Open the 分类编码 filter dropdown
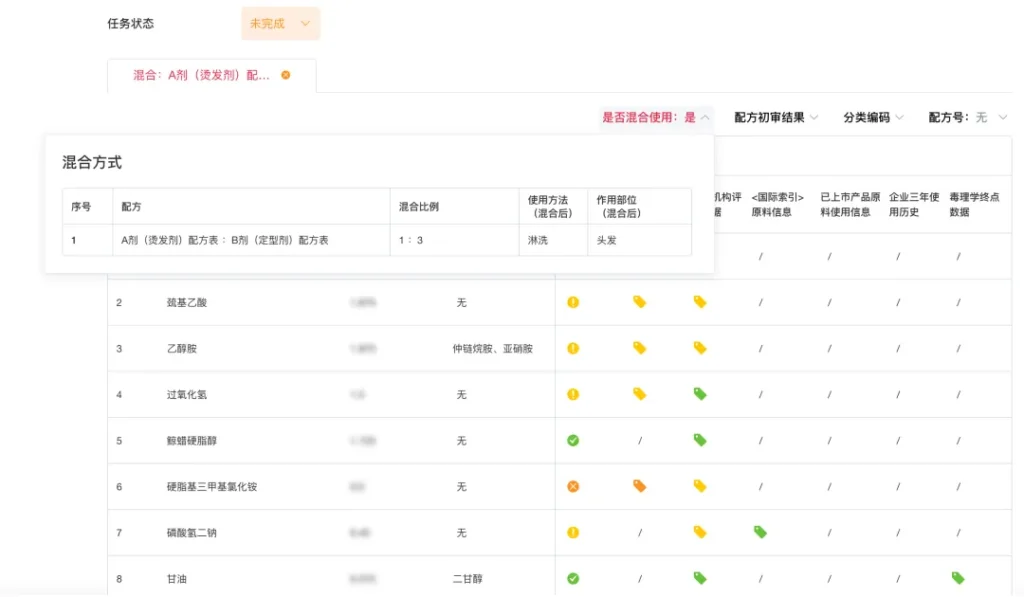Image resolution: width=1024 pixels, height=597 pixels. point(873,117)
